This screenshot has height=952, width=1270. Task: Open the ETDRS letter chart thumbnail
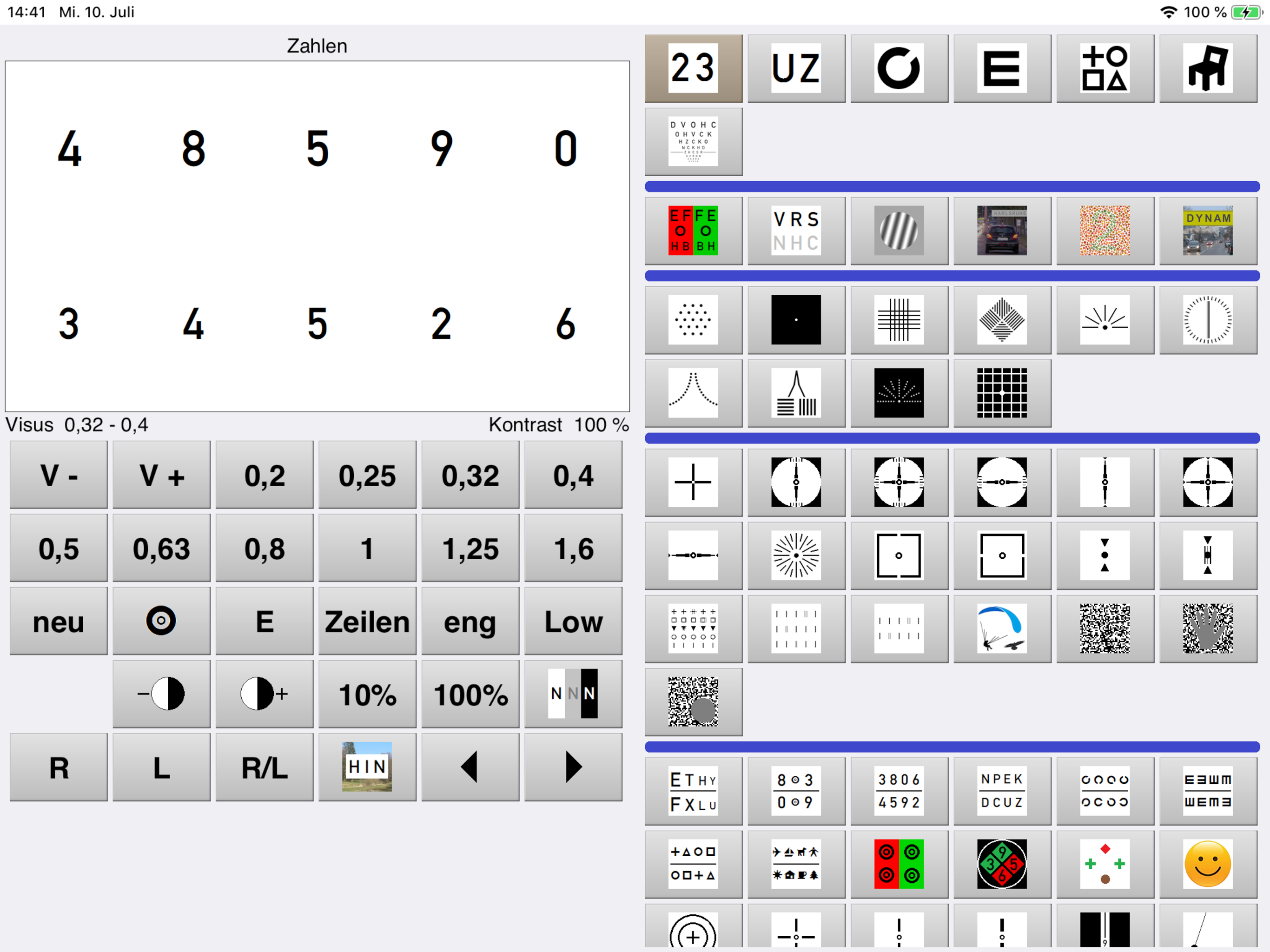click(693, 142)
